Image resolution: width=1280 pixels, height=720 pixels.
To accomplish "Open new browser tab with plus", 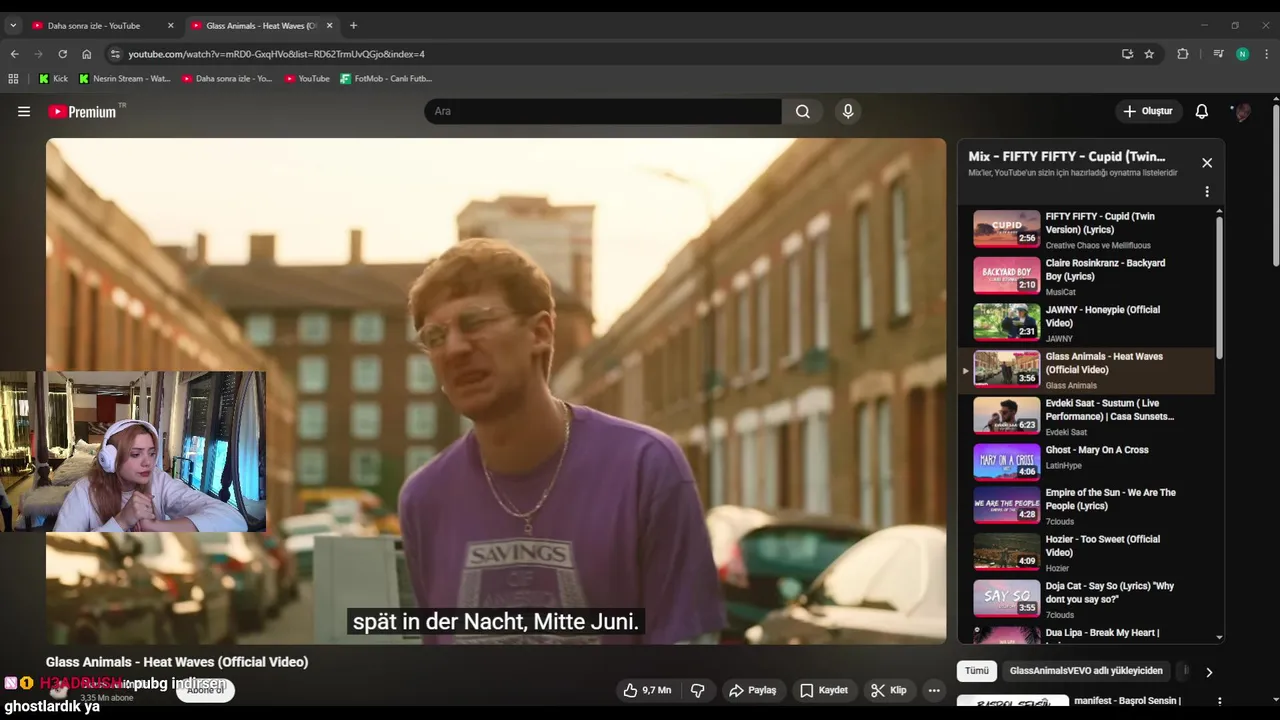I will [353, 25].
